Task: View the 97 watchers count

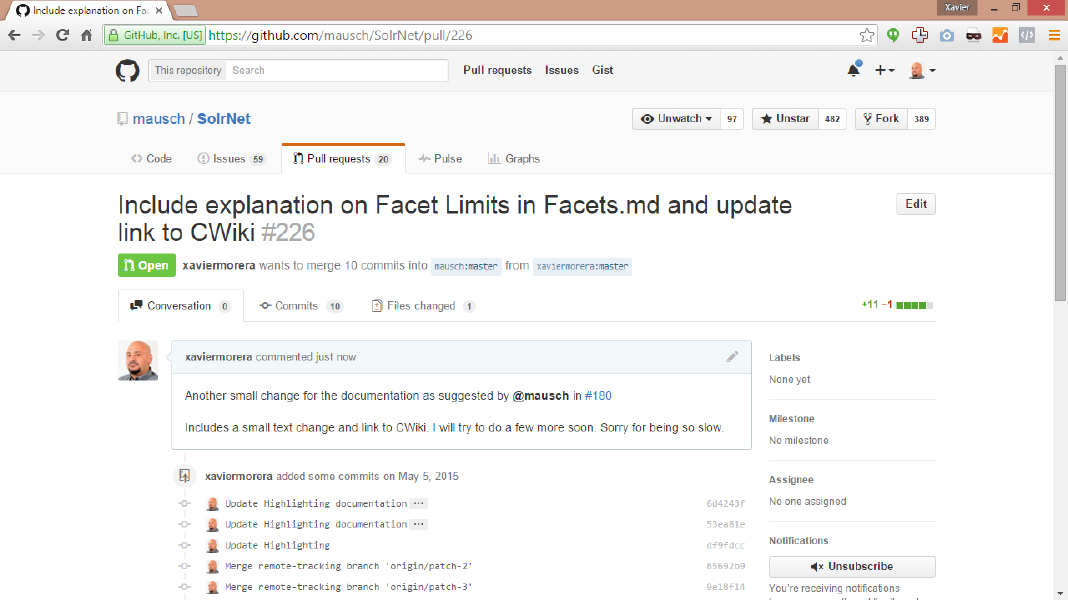Action: (732, 119)
